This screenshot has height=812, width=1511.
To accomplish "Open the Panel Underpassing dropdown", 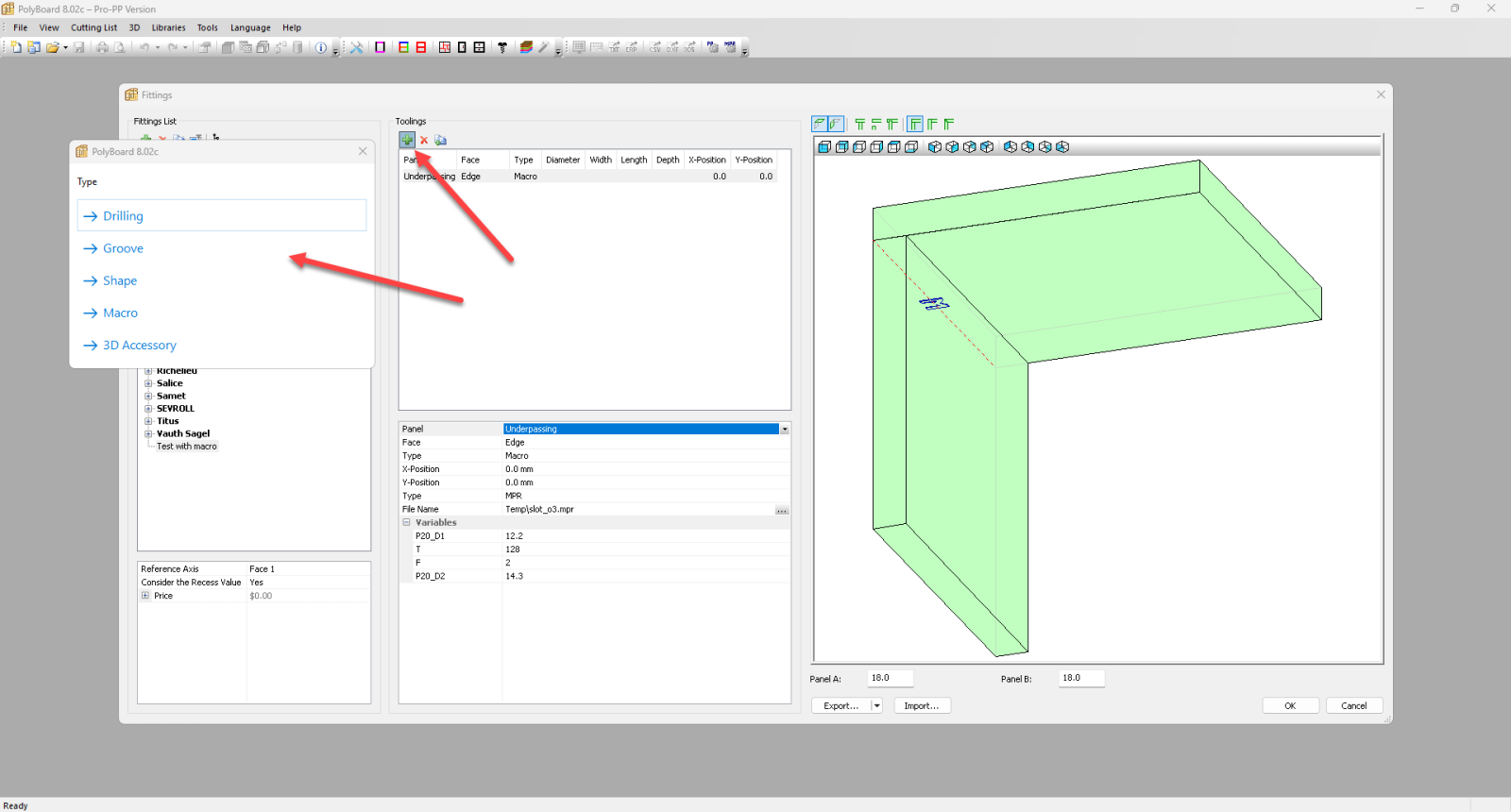I will point(784,430).
